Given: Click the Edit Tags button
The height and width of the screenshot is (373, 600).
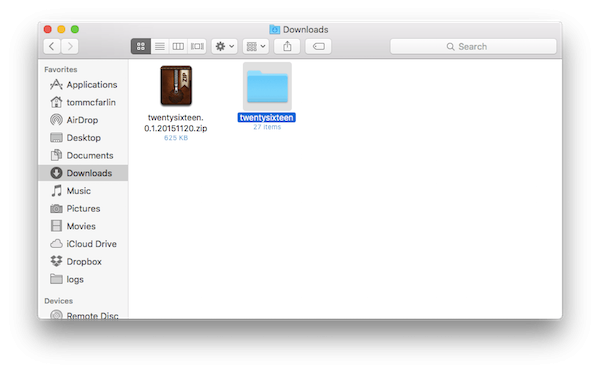Looking at the screenshot, I should [318, 46].
